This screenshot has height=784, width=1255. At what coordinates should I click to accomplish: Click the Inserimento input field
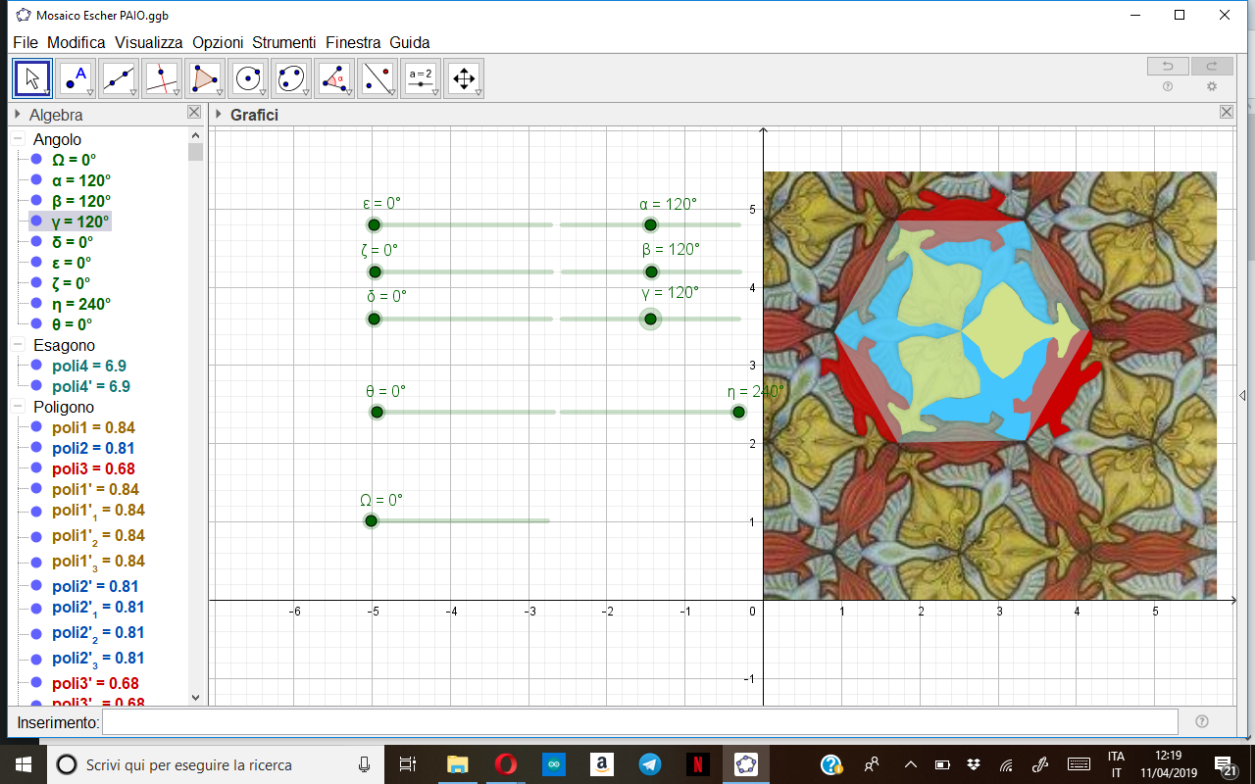pyautogui.click(x=640, y=721)
